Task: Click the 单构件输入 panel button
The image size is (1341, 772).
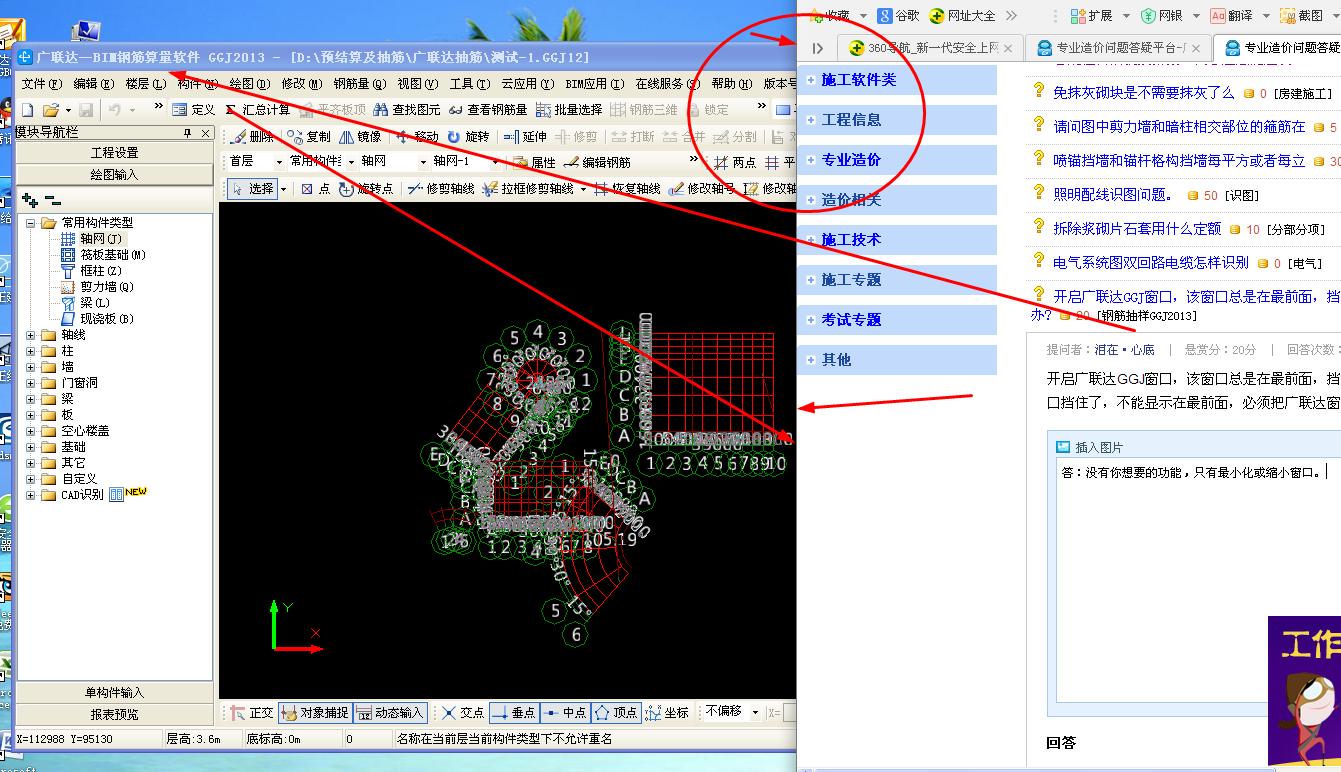Action: tap(115, 692)
